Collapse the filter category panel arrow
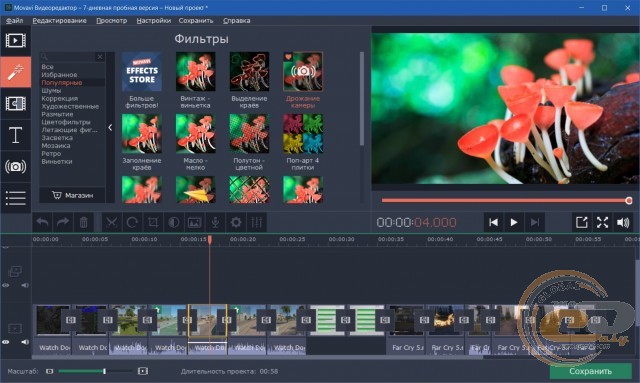This screenshot has height=383, width=640. 110,128
